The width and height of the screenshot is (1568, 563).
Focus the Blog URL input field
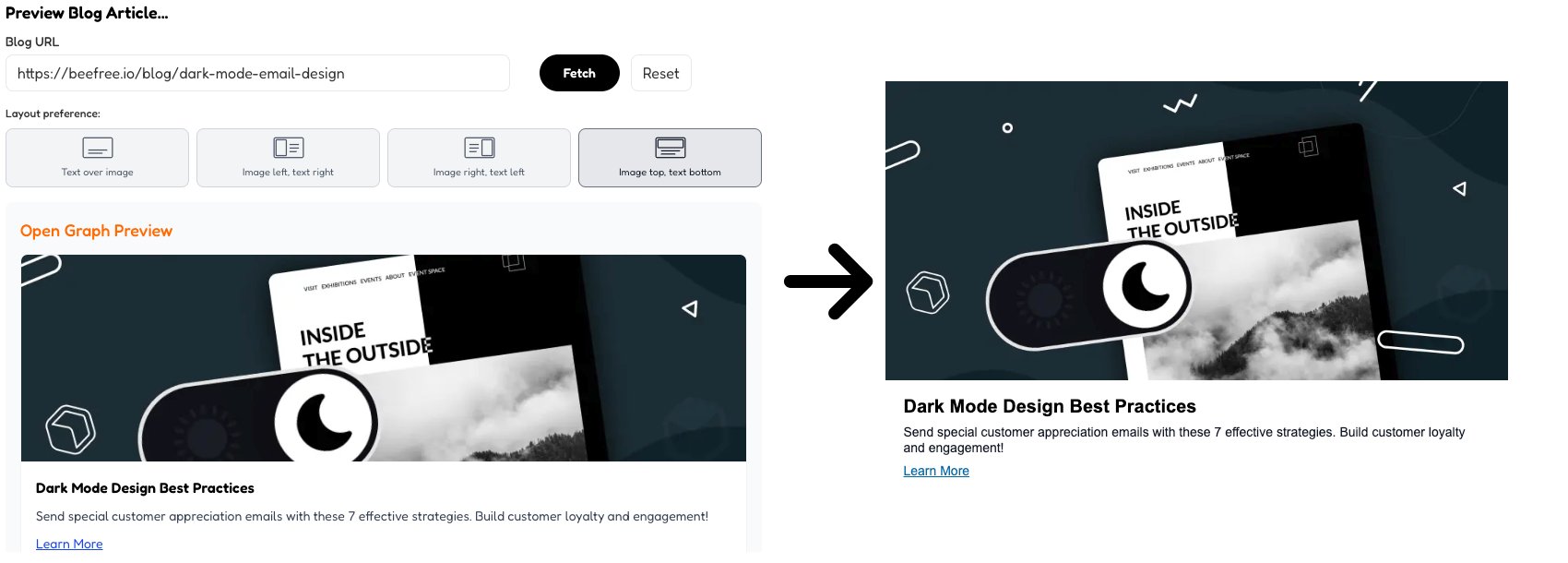tap(257, 73)
